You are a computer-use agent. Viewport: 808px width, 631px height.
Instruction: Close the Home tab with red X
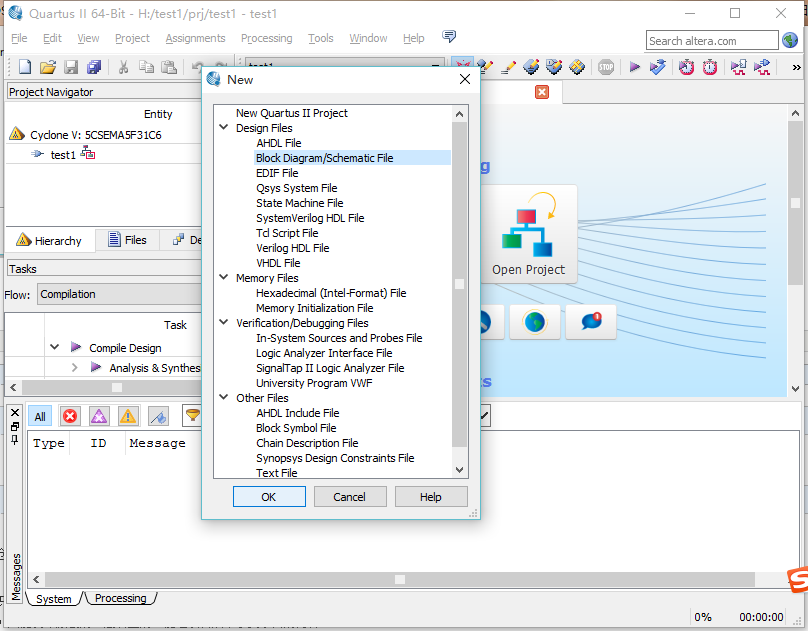pyautogui.click(x=542, y=92)
